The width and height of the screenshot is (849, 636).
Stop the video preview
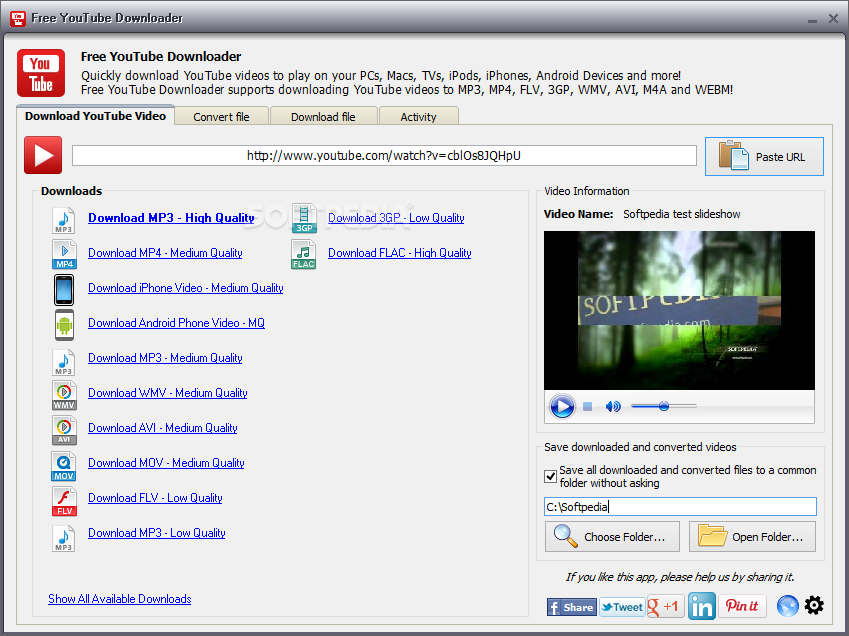[x=587, y=406]
